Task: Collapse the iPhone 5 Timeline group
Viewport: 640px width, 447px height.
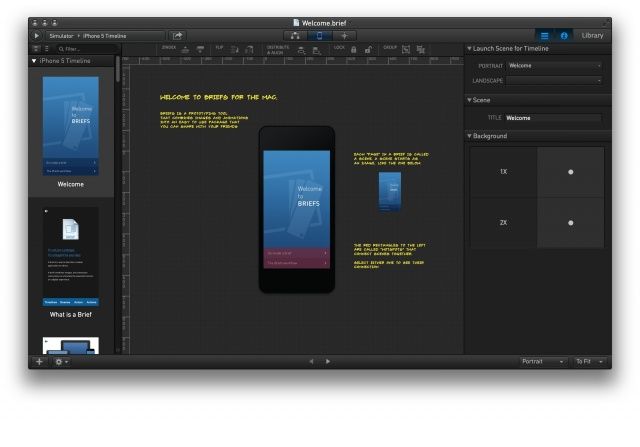Action: (36, 61)
